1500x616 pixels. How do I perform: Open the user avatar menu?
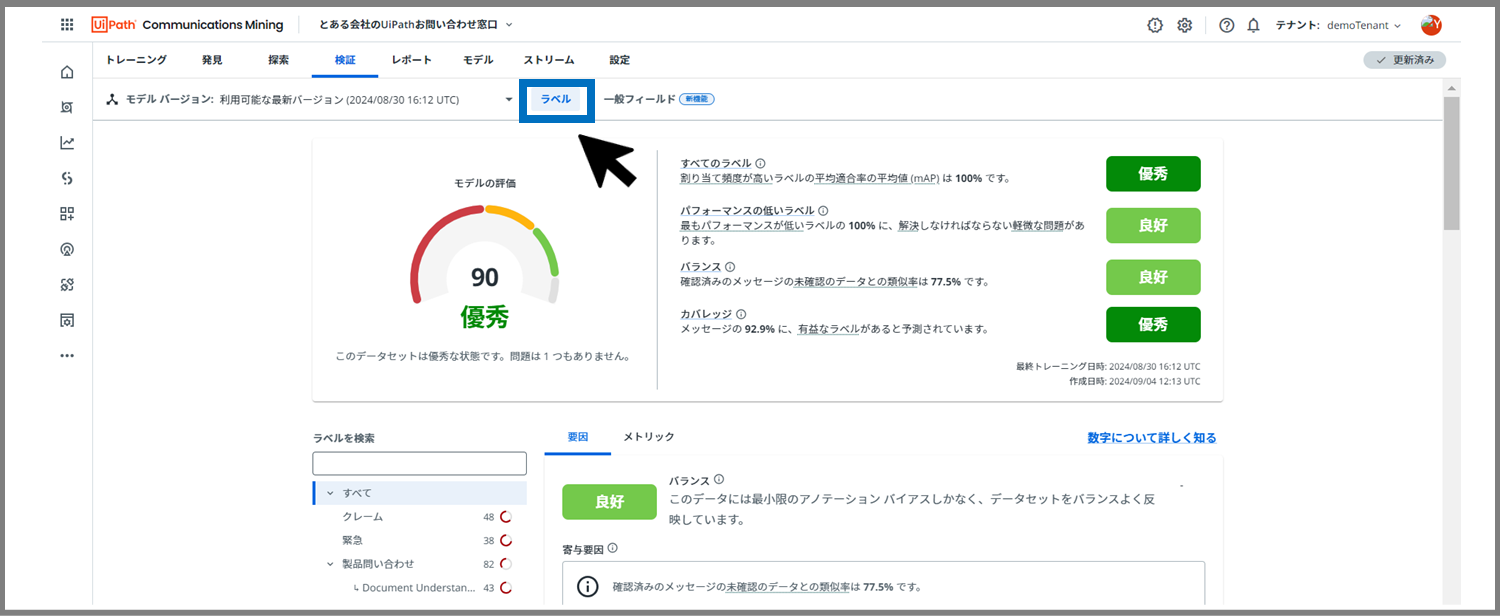point(1431,25)
